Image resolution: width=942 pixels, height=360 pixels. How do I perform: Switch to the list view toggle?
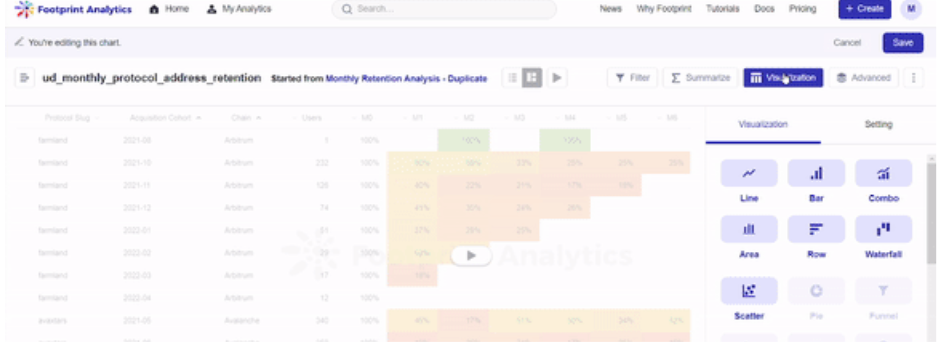512,78
